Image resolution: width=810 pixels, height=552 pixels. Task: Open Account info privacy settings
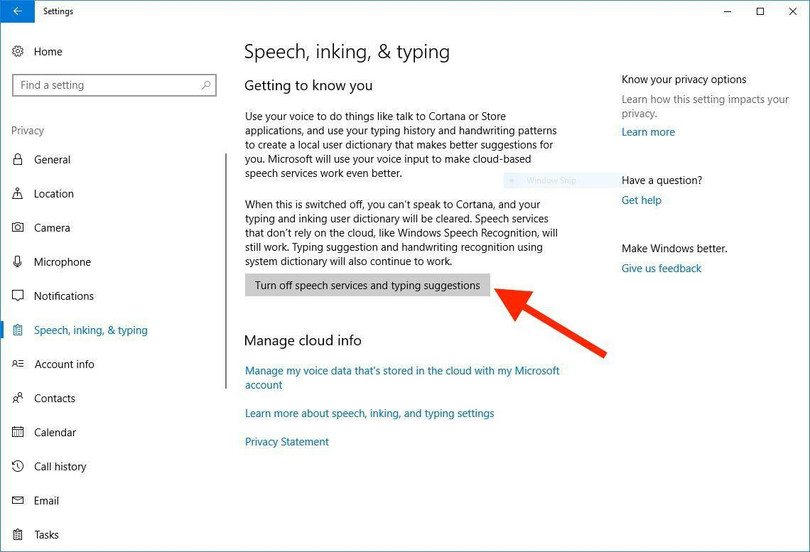pyautogui.click(x=64, y=364)
